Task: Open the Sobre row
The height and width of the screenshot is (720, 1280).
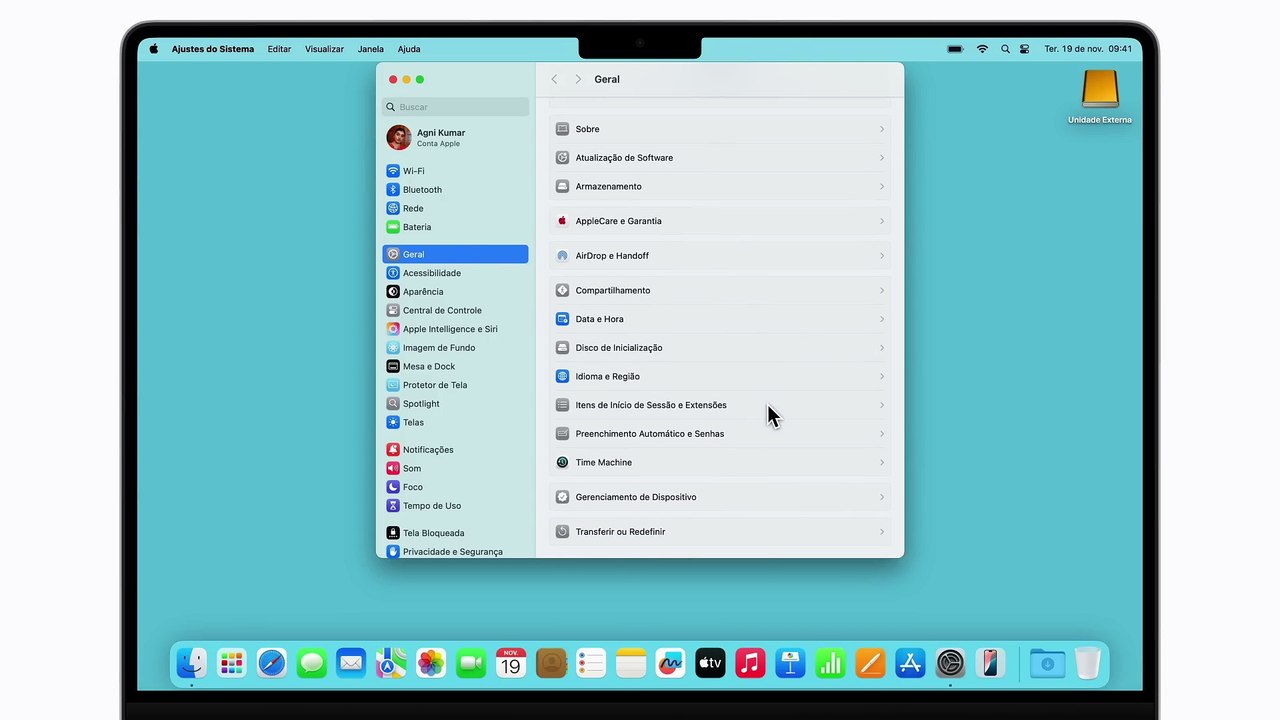Action: pos(720,129)
